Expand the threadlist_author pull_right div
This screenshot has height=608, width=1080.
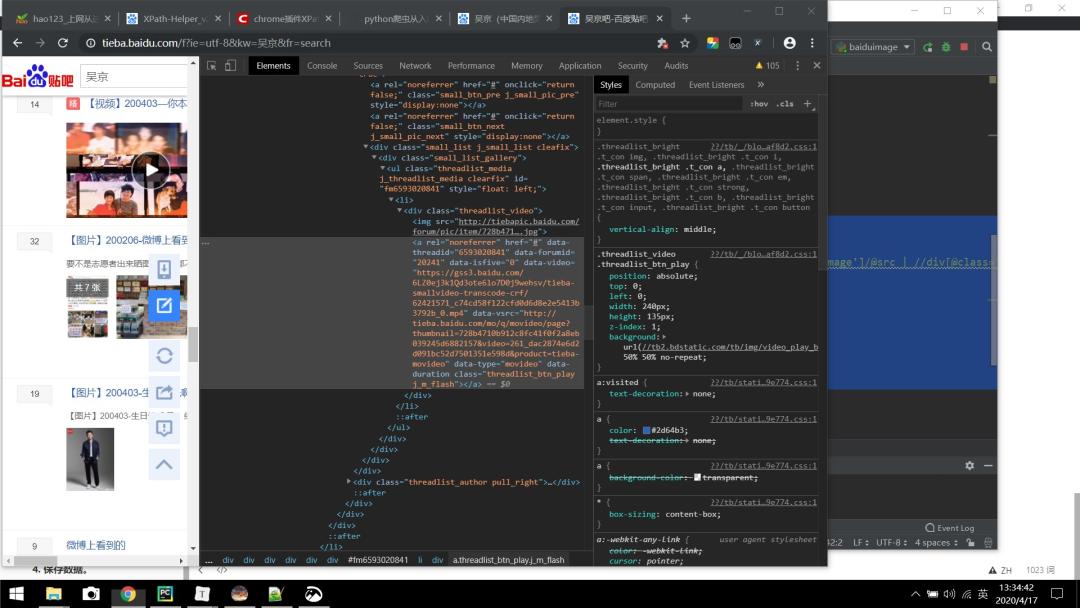click(x=348, y=482)
